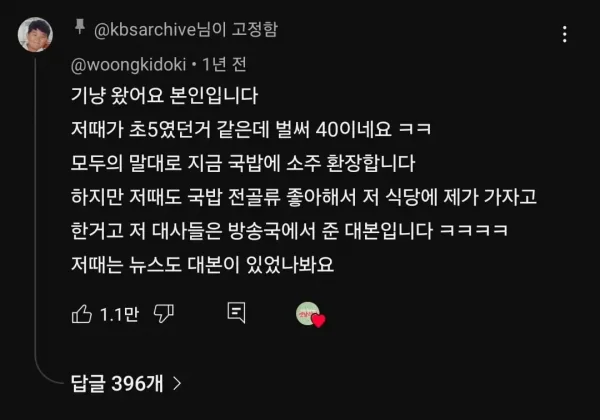Click the pin icon beside @kbsarchive
The height and width of the screenshot is (420, 600).
tap(80, 26)
